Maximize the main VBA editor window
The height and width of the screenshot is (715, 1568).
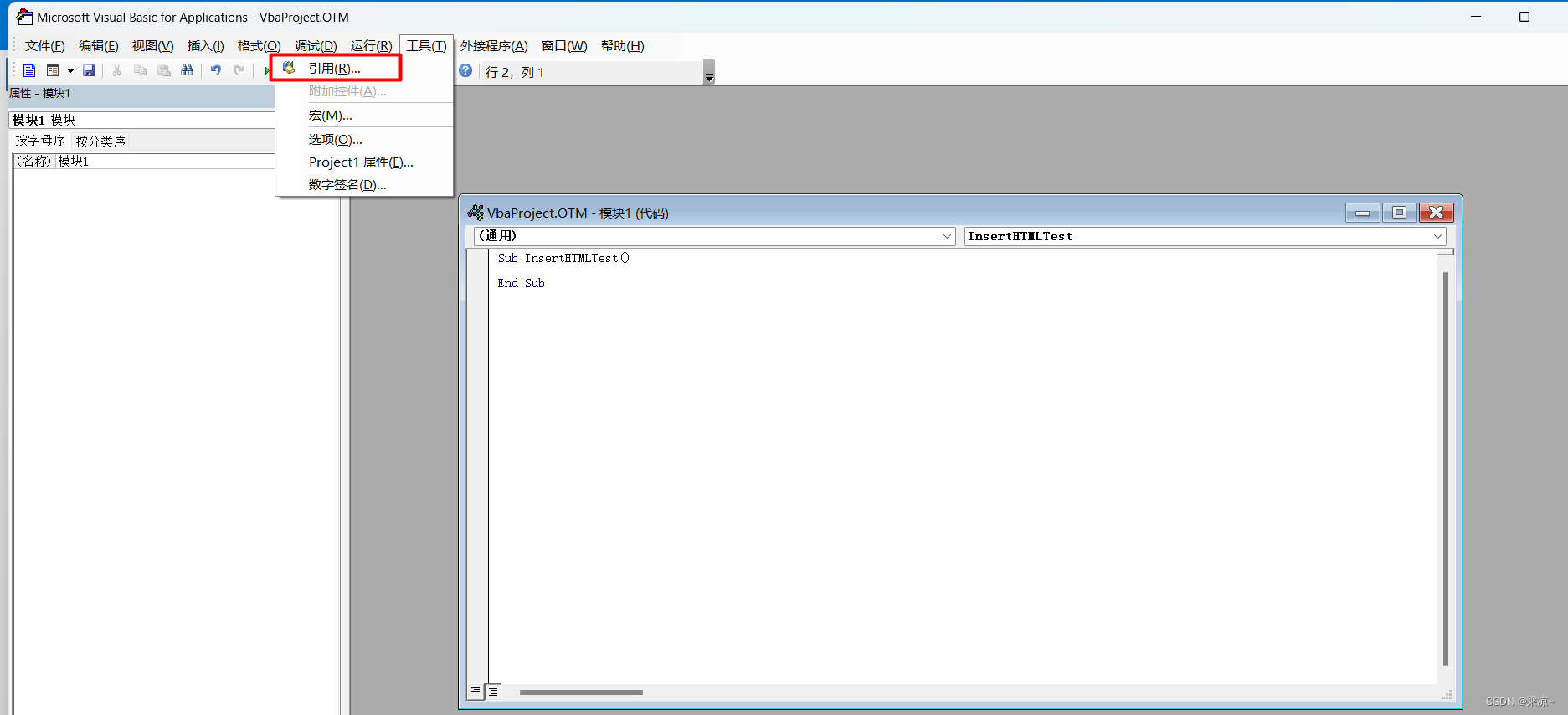1524,17
